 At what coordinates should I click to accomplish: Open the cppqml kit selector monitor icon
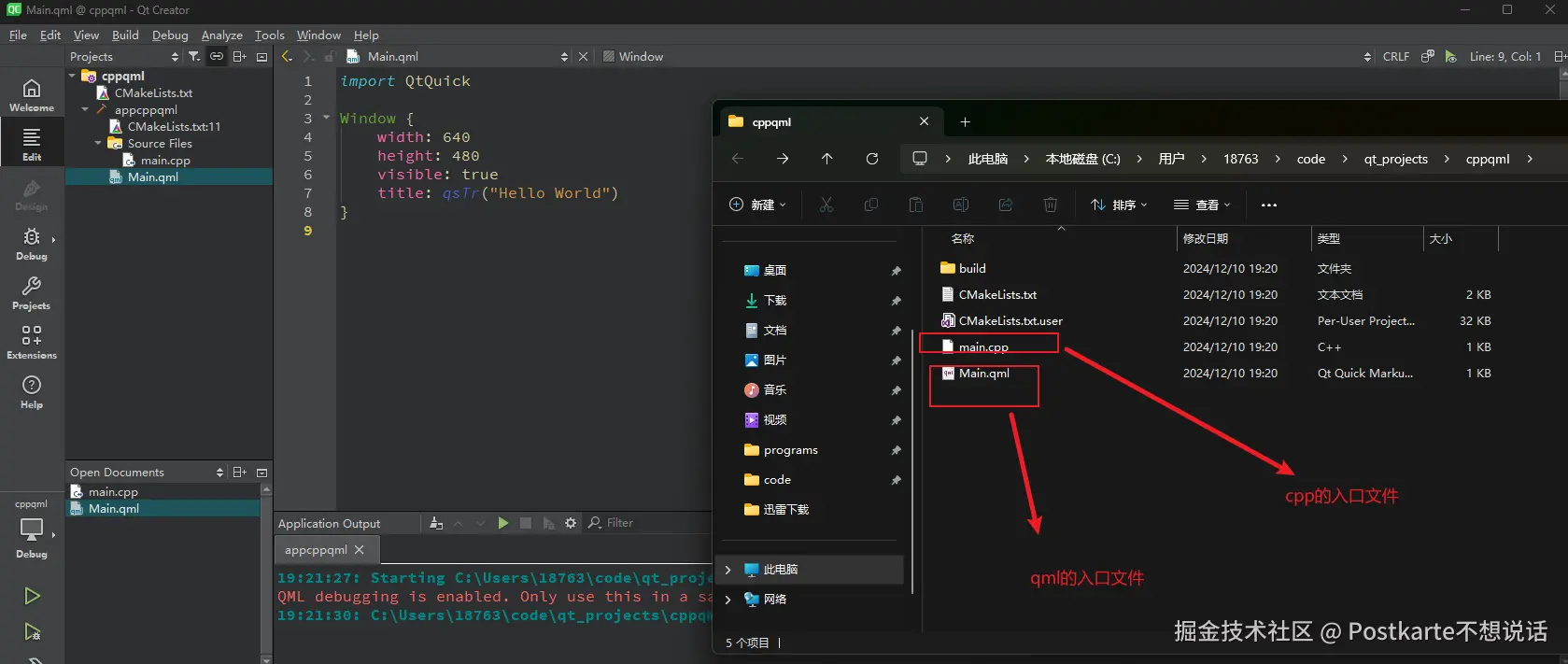pyautogui.click(x=32, y=529)
